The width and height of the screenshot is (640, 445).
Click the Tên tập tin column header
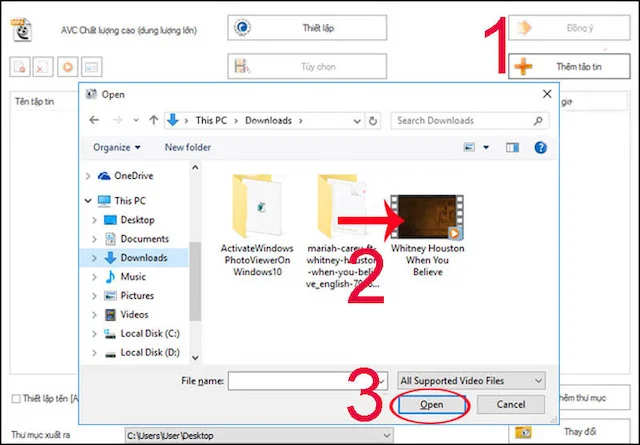pos(34,101)
